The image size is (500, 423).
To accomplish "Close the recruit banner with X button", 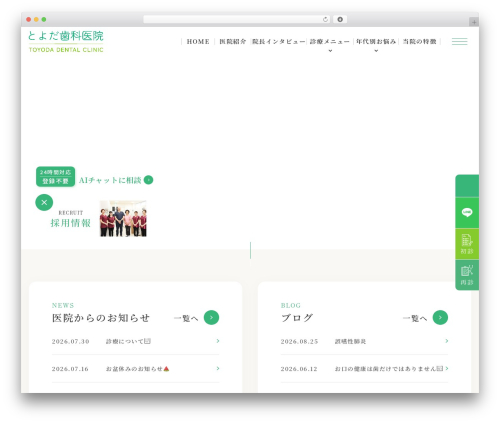I will (x=44, y=202).
